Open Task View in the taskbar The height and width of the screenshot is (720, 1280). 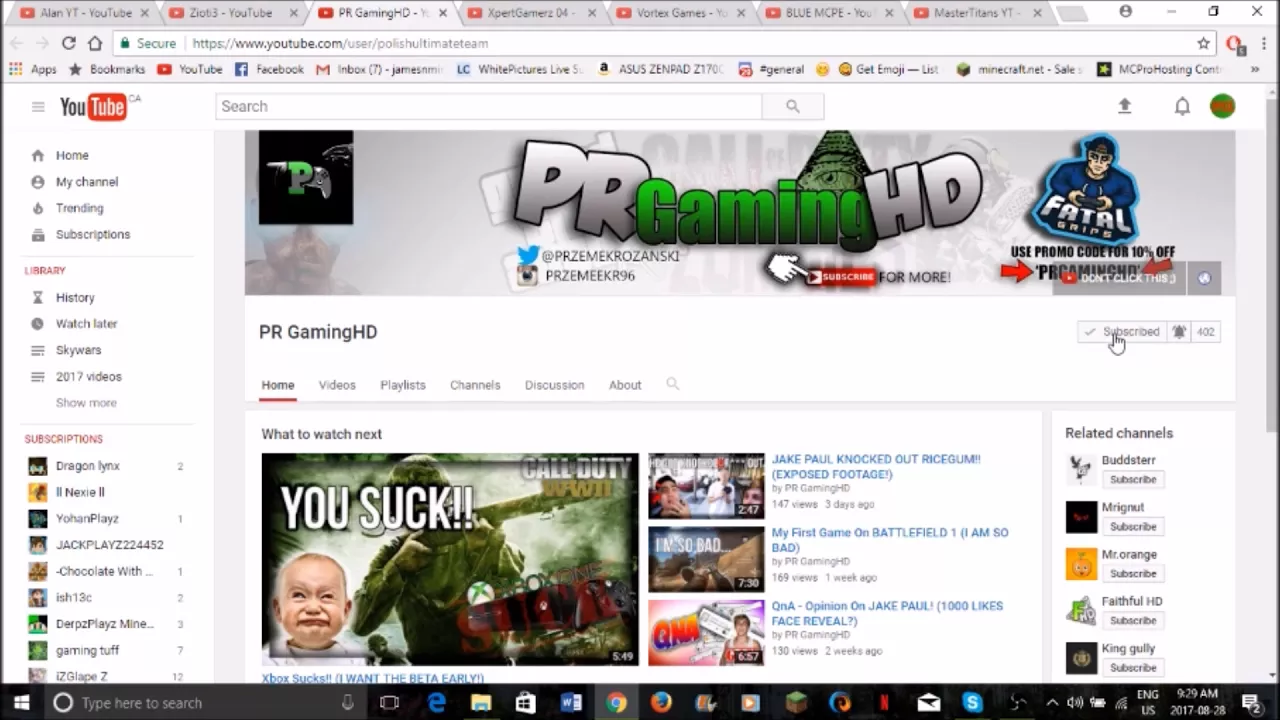point(390,703)
